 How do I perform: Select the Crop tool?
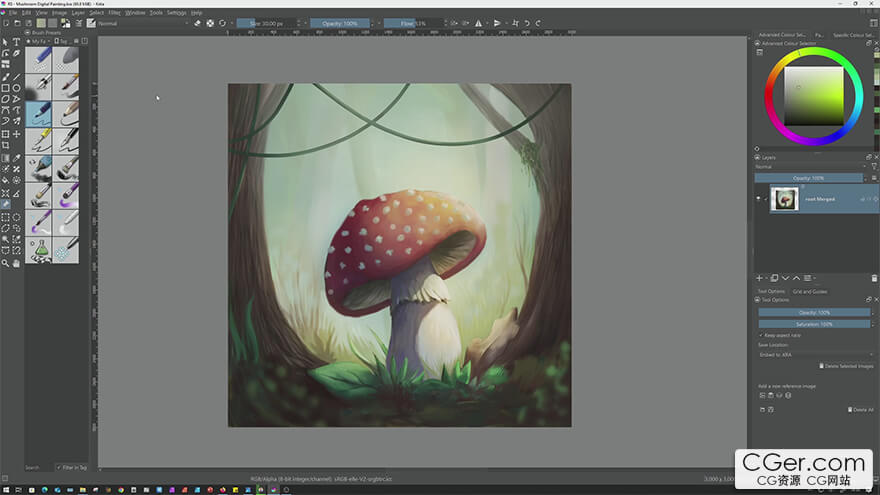pos(6,145)
